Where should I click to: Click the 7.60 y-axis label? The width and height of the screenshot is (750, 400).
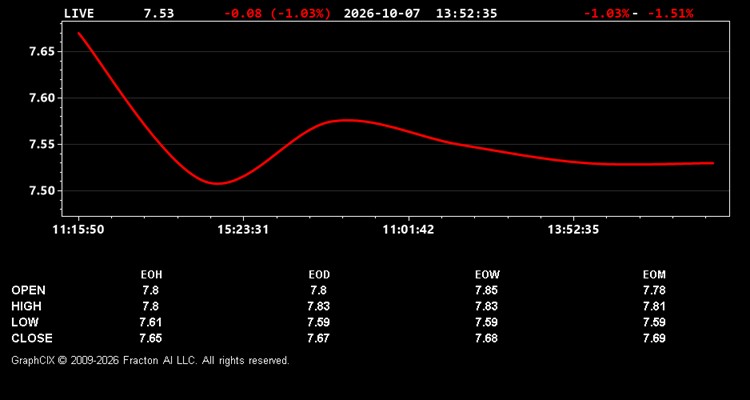point(44,98)
